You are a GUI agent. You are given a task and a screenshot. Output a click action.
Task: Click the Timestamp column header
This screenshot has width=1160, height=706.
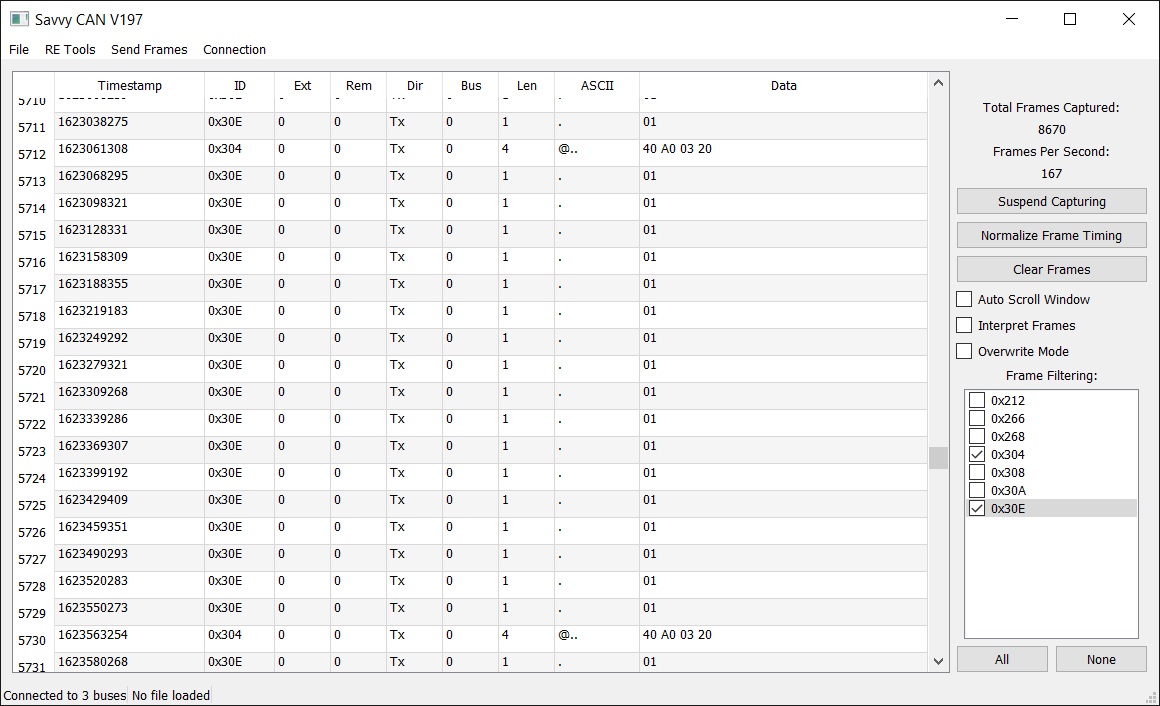130,86
